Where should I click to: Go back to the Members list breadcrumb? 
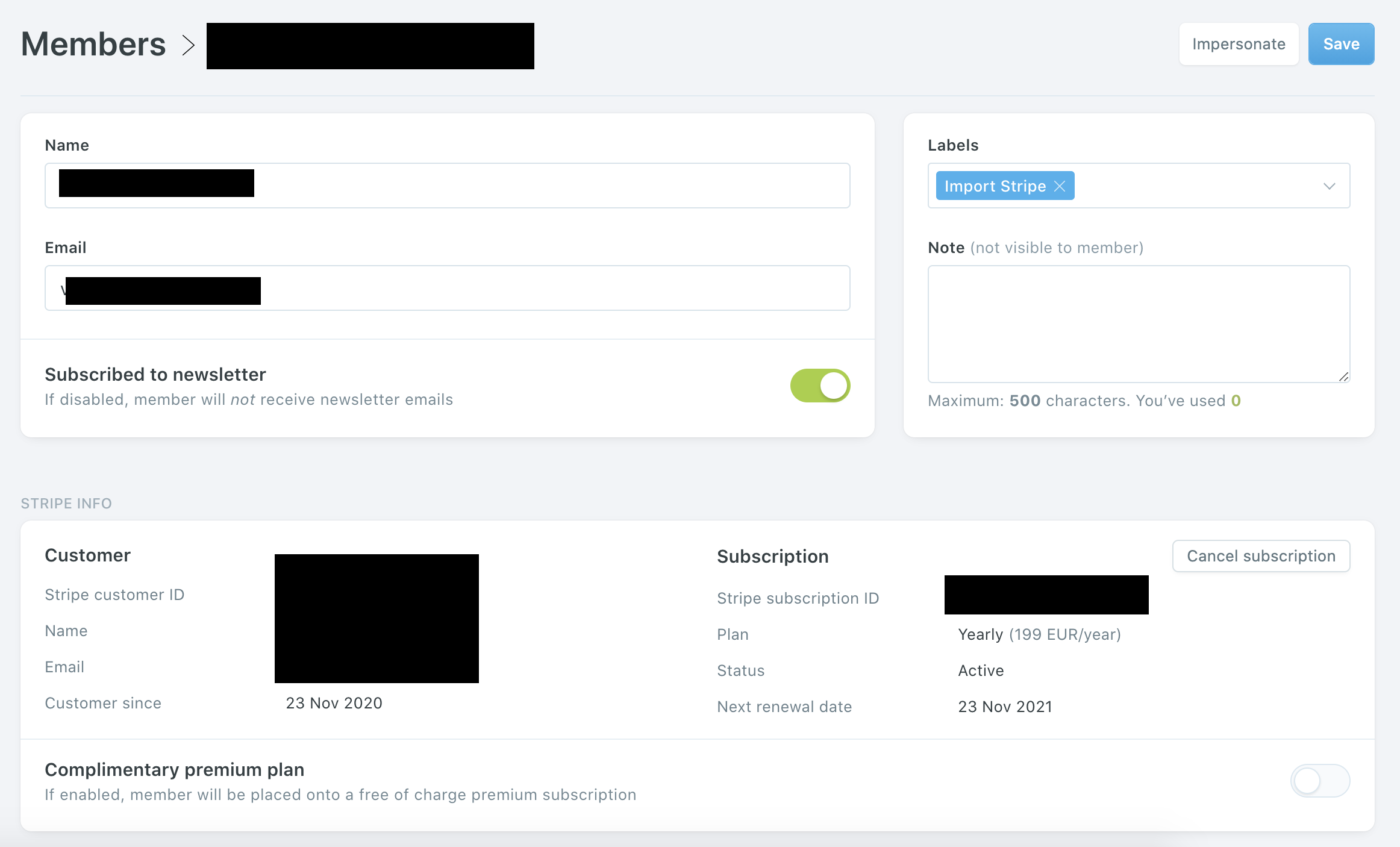point(93,45)
